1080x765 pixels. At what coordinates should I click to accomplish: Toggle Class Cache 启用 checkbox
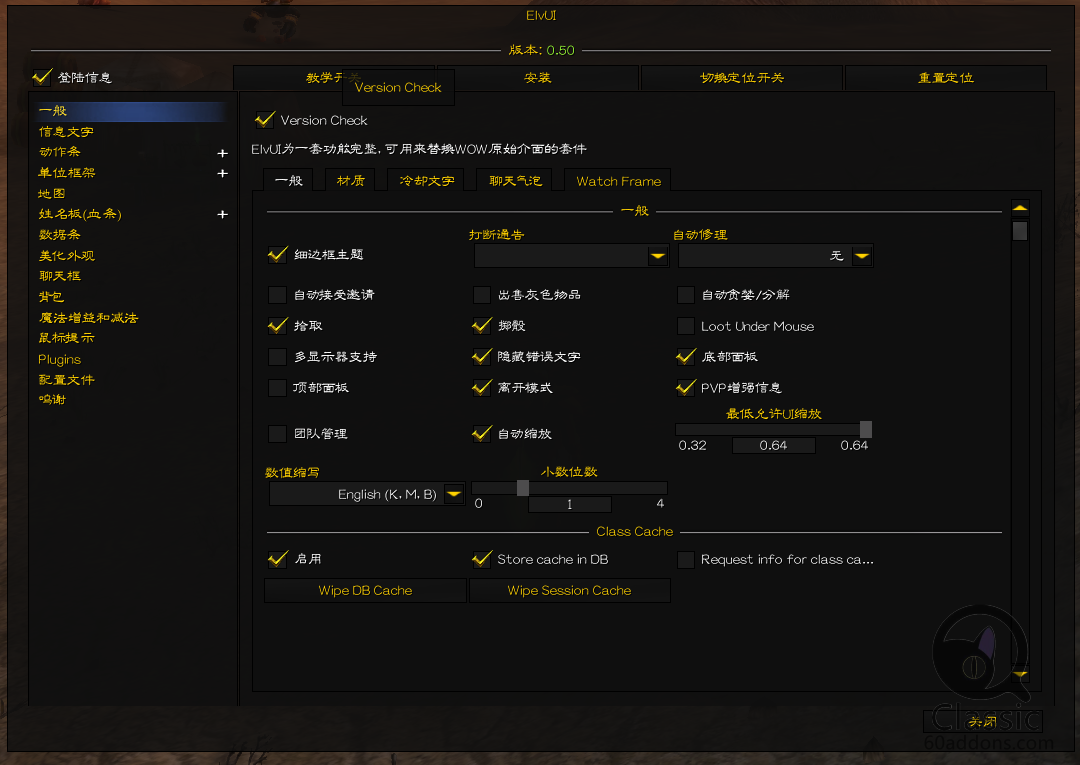[278, 559]
